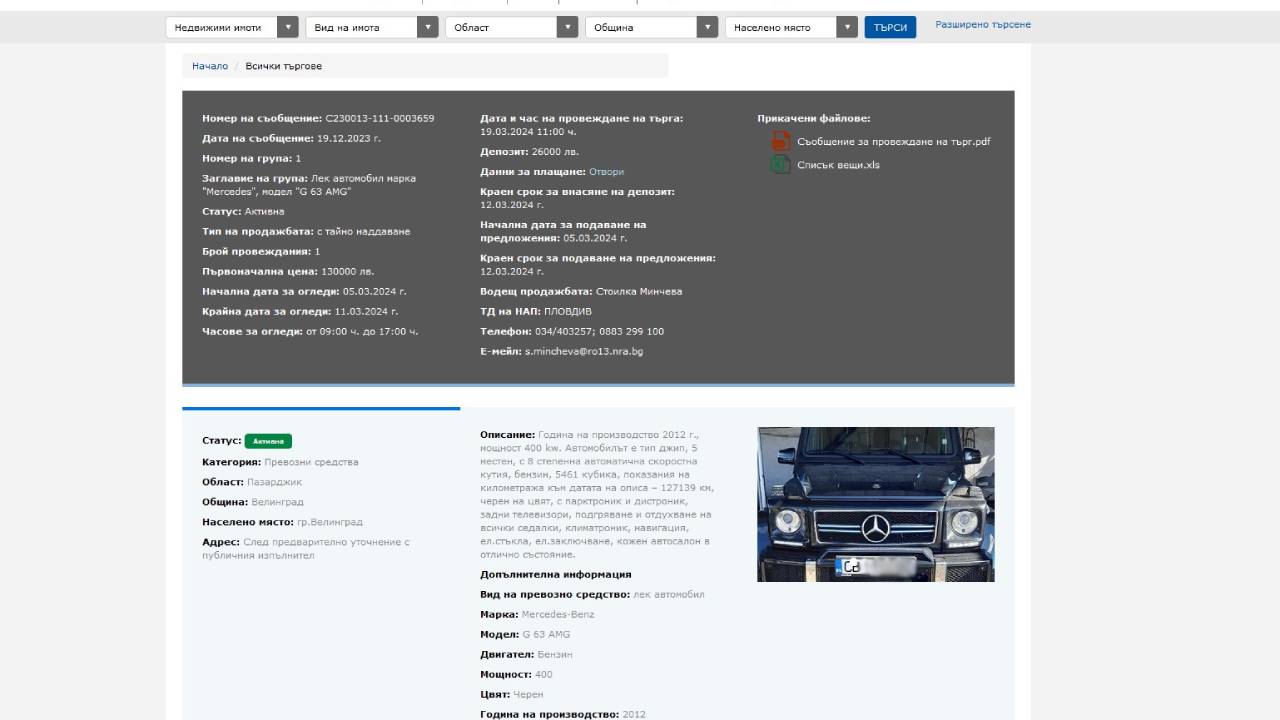Click the arrow icon on Вид на имота selector
Screen dimensions: 1280x720
click(x=428, y=27)
